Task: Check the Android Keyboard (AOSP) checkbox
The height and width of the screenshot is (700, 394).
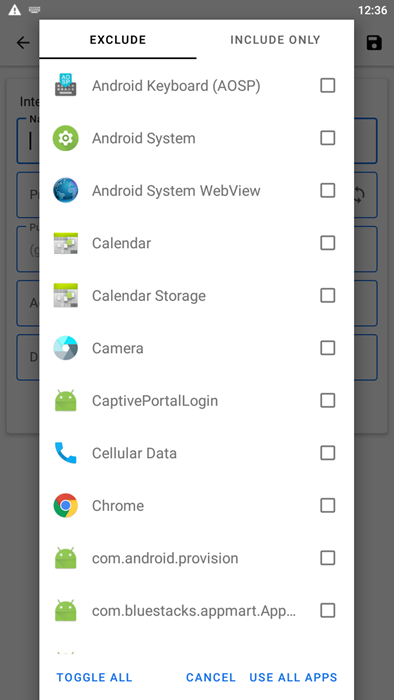Action: pyautogui.click(x=328, y=85)
